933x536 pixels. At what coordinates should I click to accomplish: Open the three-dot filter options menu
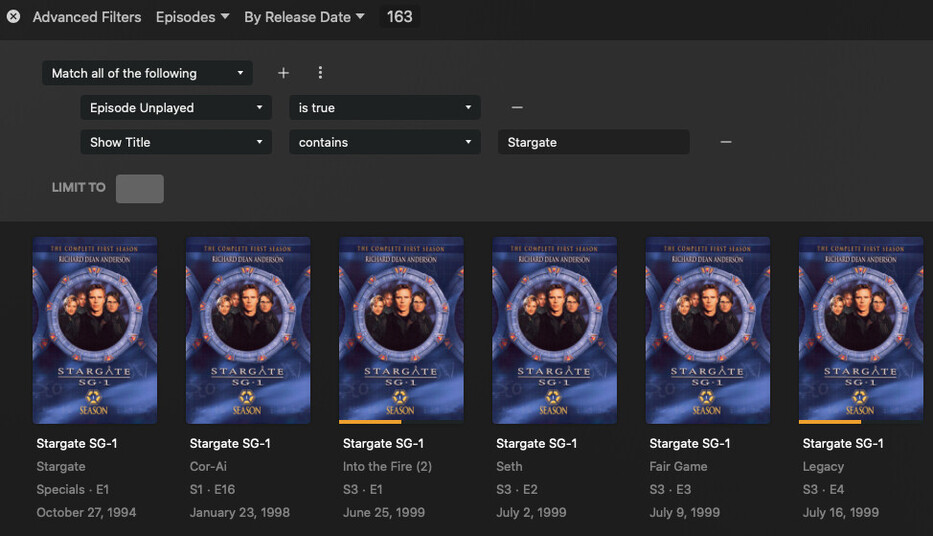coord(320,73)
